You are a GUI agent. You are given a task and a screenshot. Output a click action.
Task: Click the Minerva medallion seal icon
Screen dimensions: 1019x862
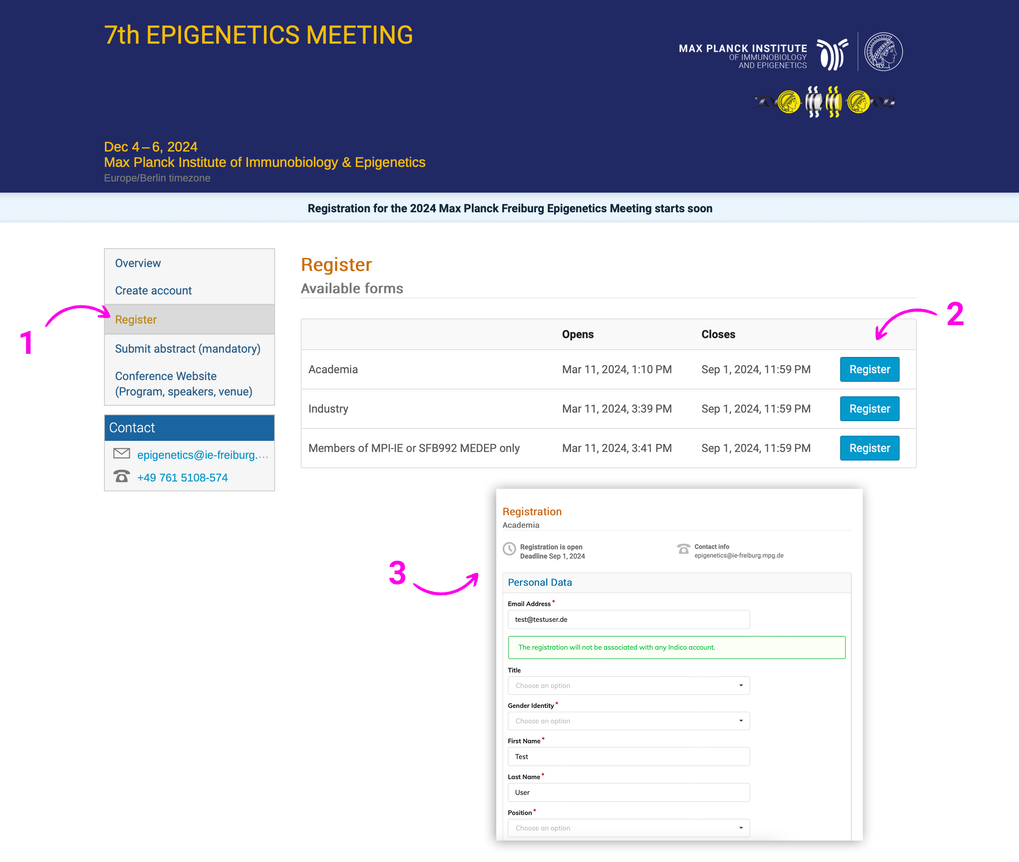click(x=883, y=51)
